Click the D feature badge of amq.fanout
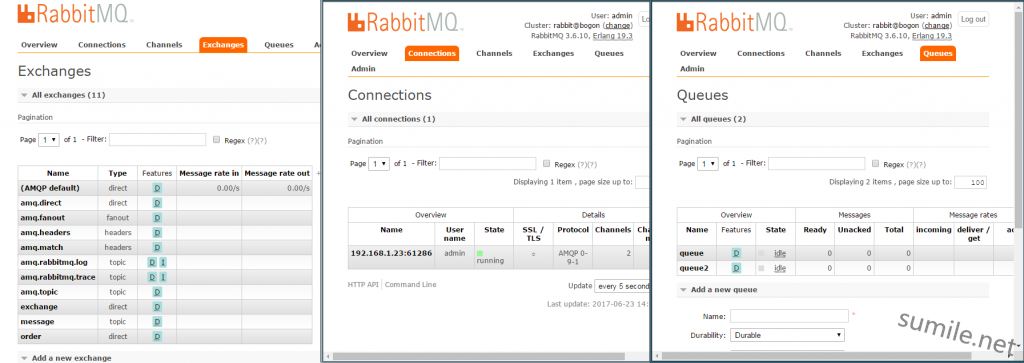This screenshot has height=363, width=1024. point(157,218)
